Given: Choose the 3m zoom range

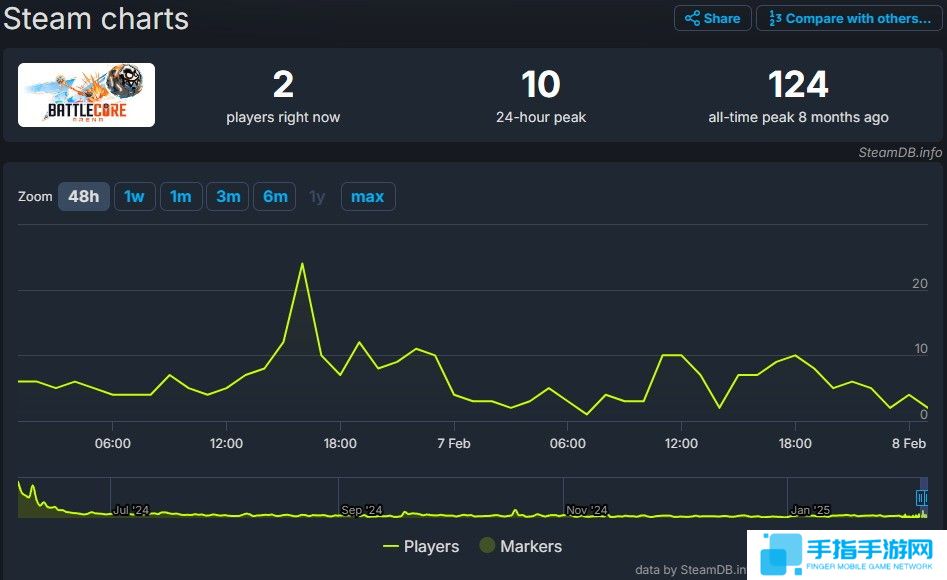Looking at the screenshot, I should coord(228,196).
